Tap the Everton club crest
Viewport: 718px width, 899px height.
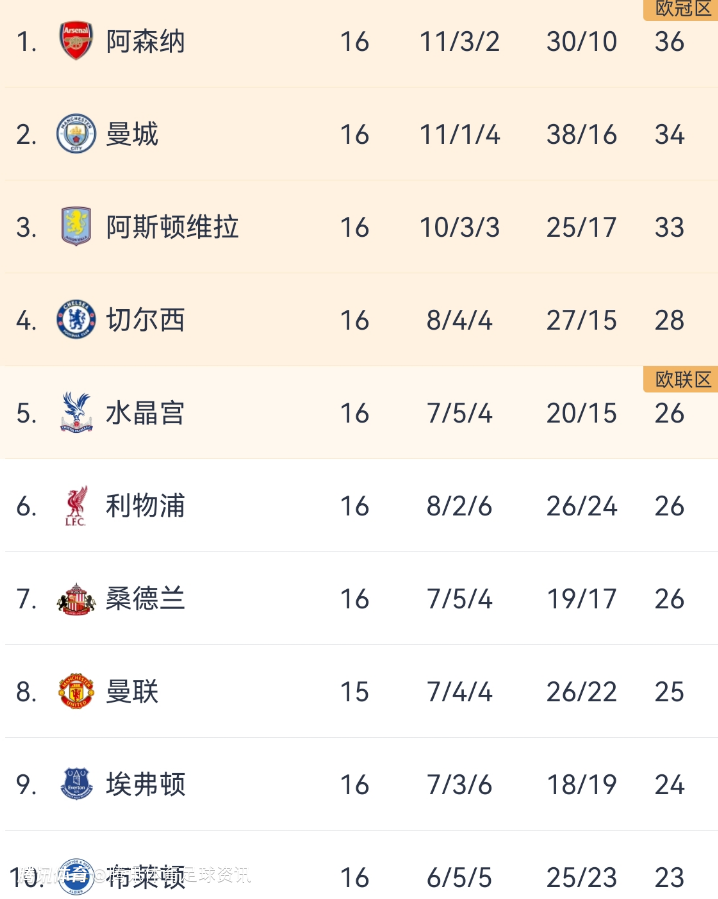[76, 784]
